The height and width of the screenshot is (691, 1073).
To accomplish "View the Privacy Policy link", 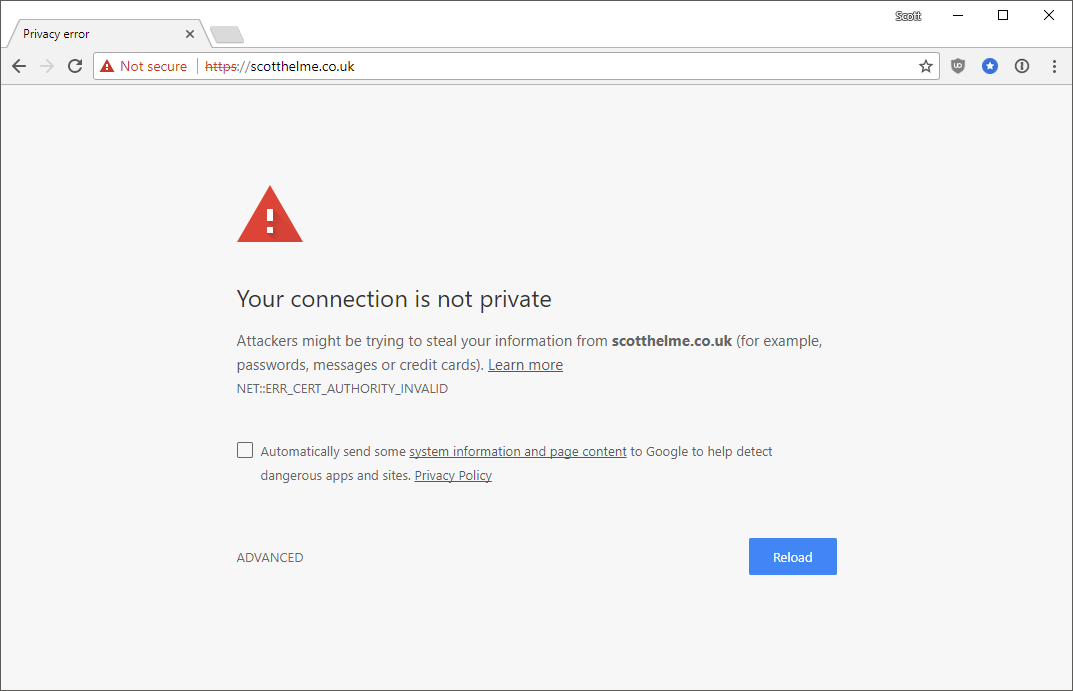I will pyautogui.click(x=452, y=475).
